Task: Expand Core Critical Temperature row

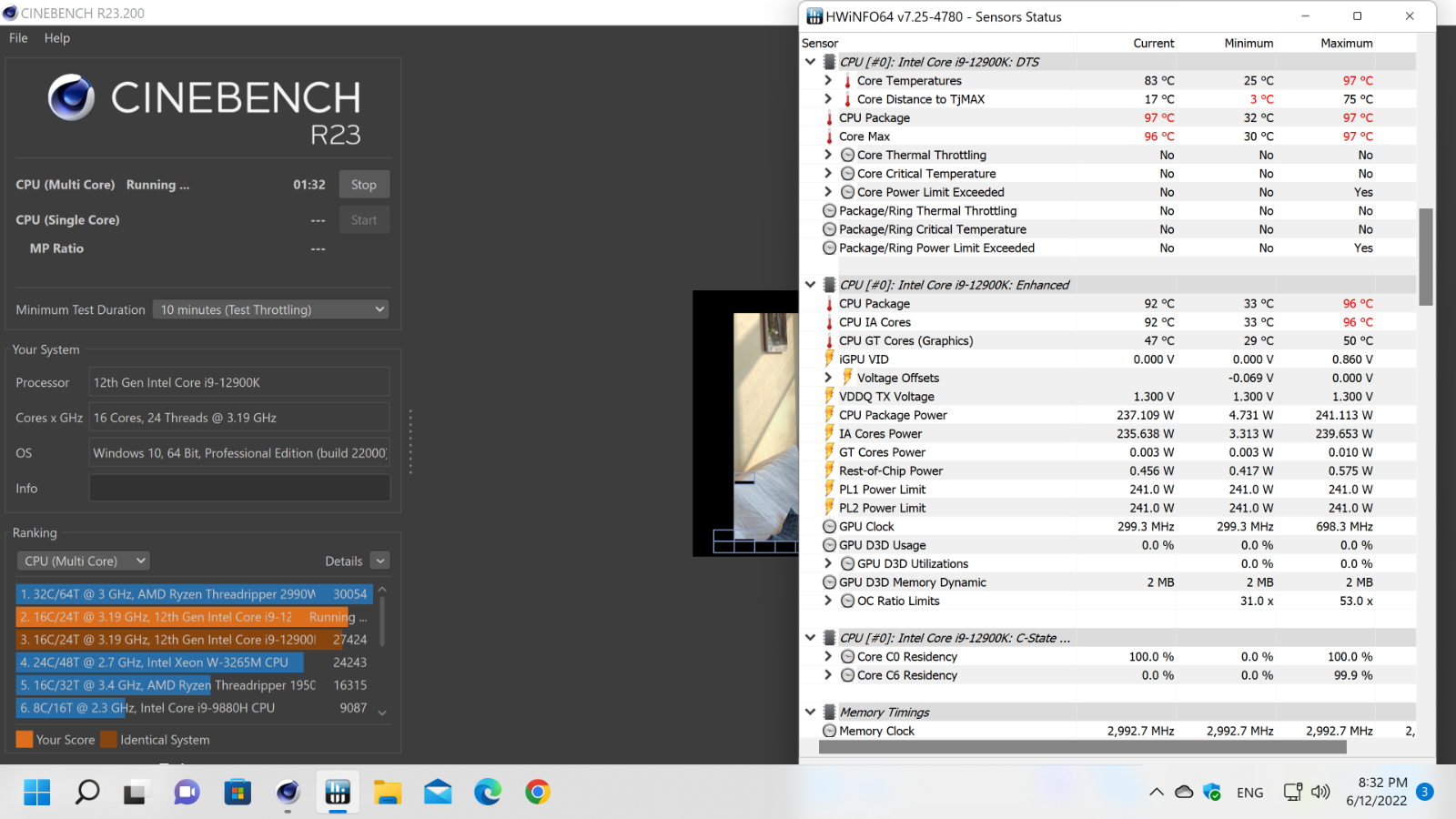Action: 828,174
